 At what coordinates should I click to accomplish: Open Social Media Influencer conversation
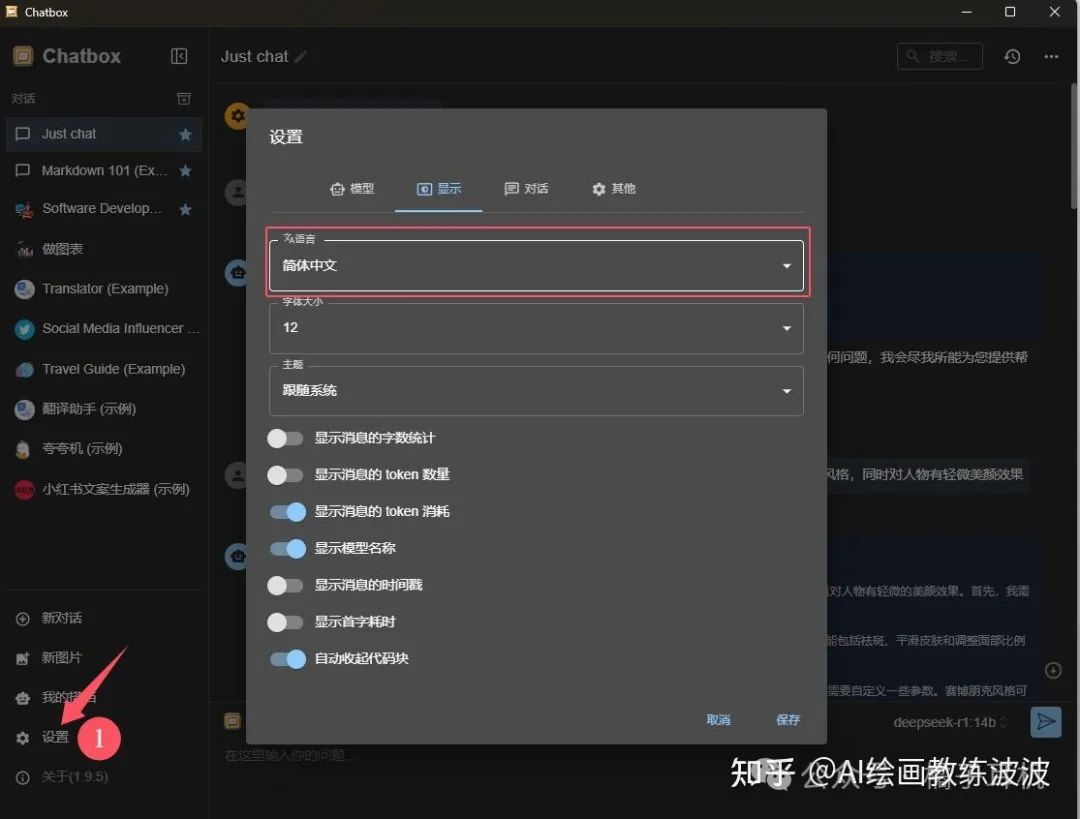103,329
